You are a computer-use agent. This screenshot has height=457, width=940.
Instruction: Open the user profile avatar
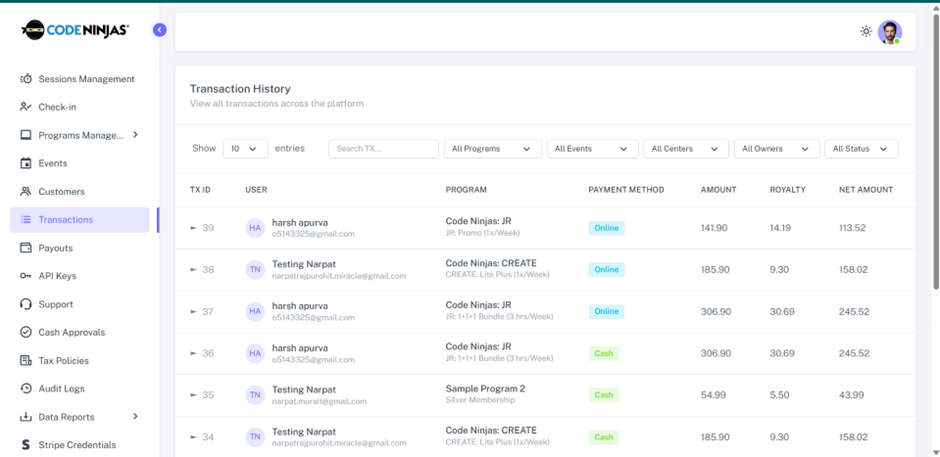click(890, 32)
